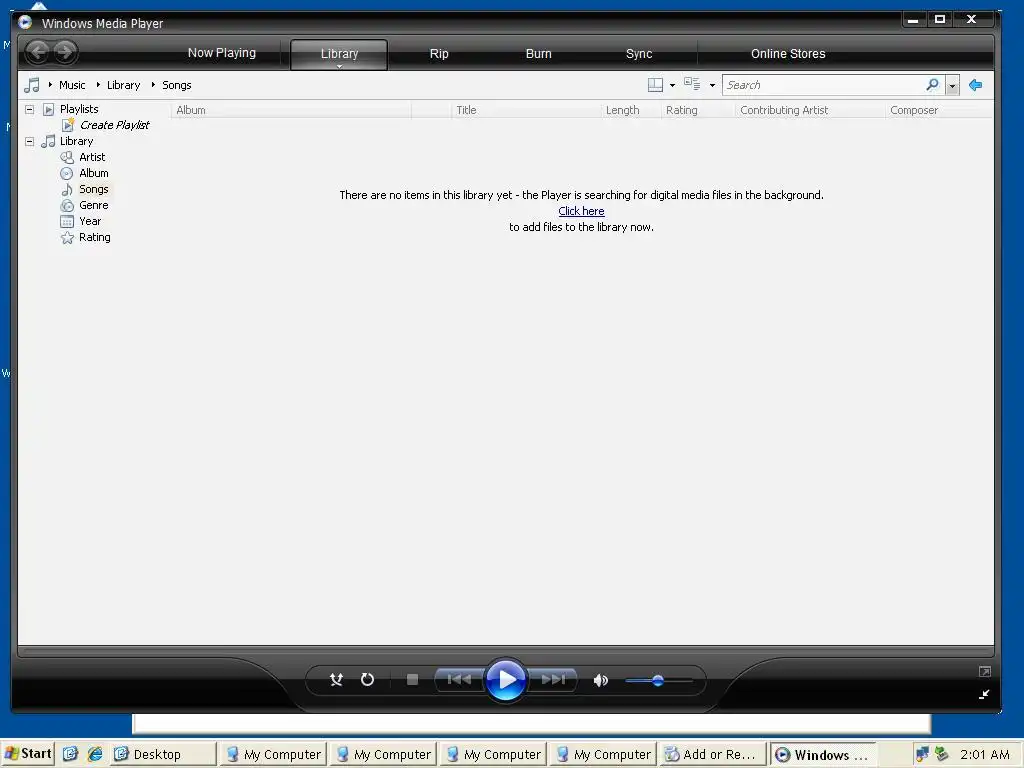Click the Previous track button

point(459,680)
